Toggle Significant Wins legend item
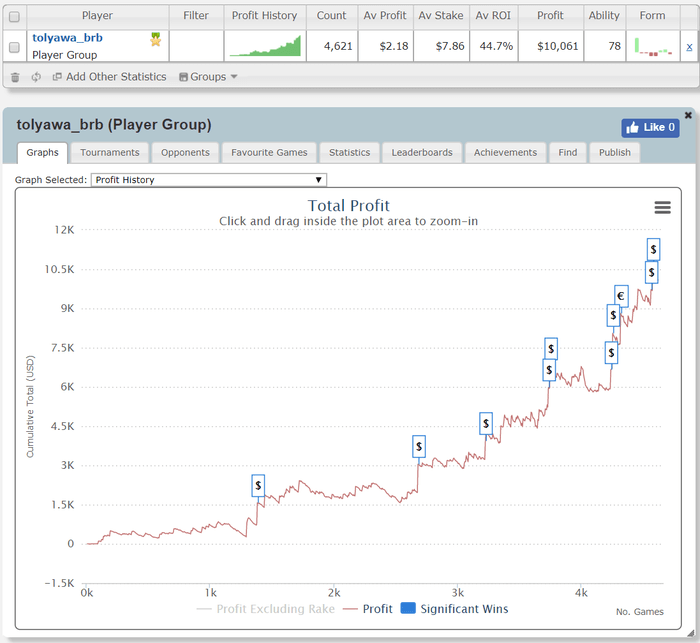The image size is (700, 643). (x=453, y=608)
